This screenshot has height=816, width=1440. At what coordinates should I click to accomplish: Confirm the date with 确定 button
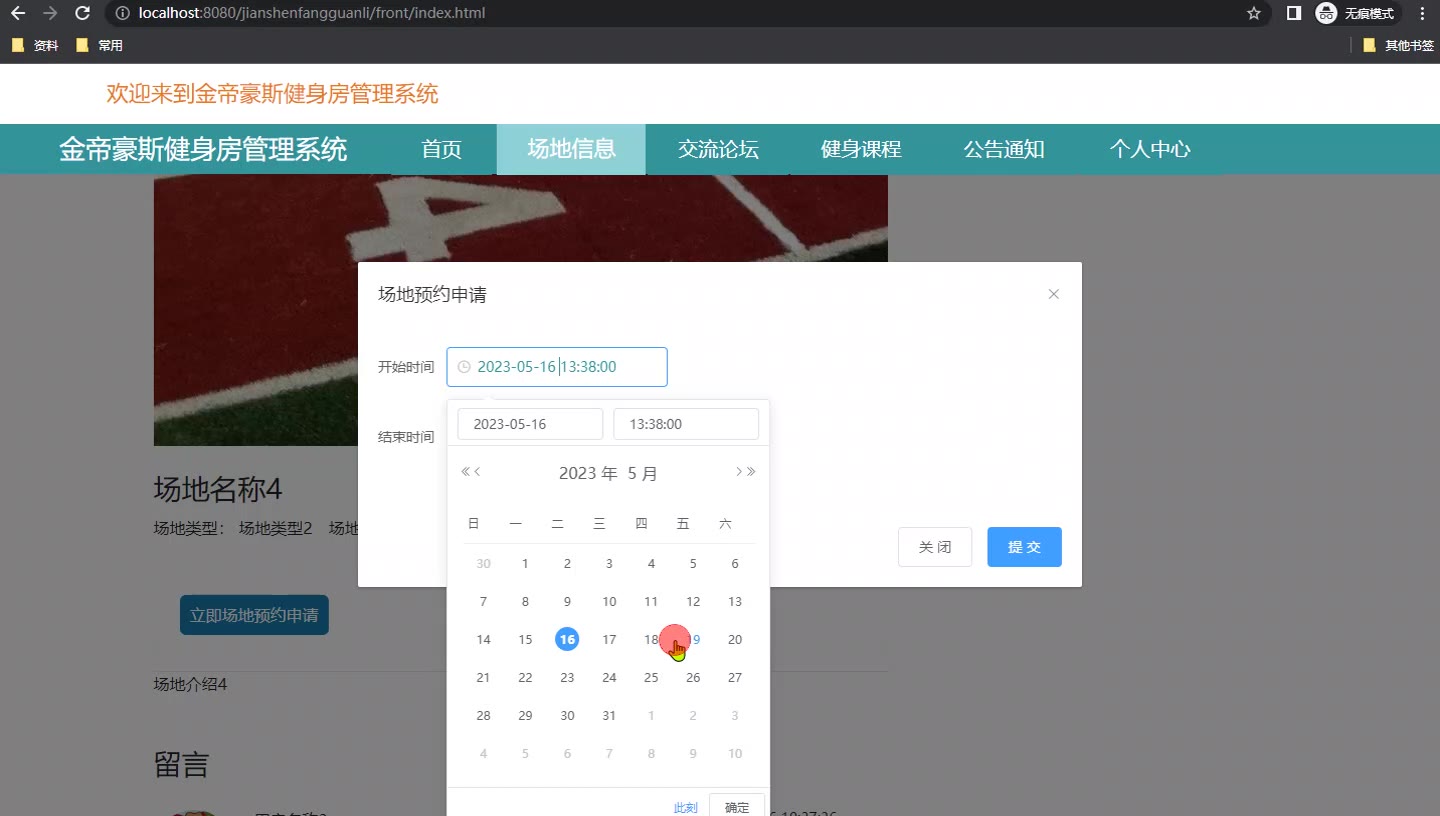point(737,807)
